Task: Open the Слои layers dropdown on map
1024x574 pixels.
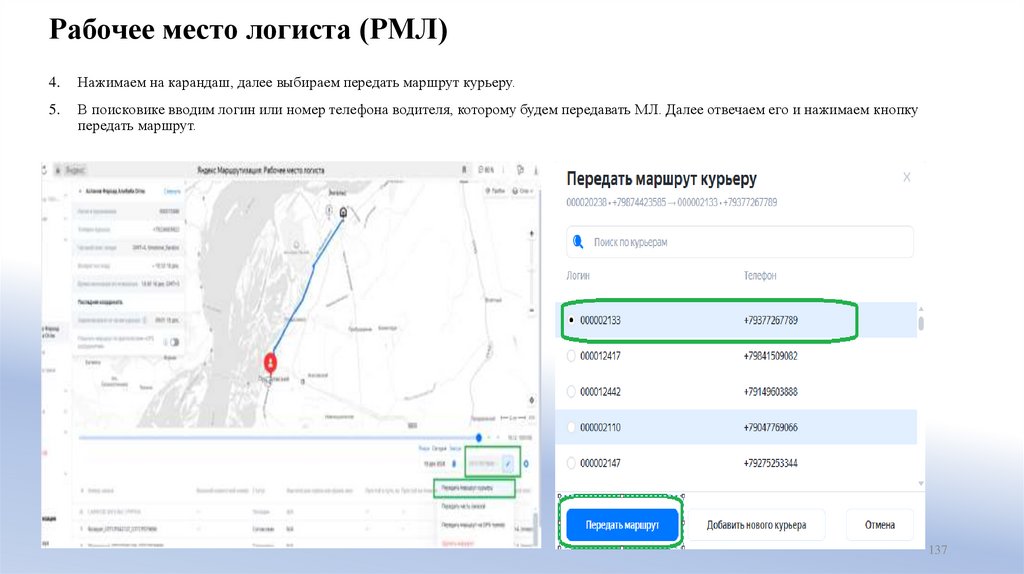Action: [x=523, y=191]
